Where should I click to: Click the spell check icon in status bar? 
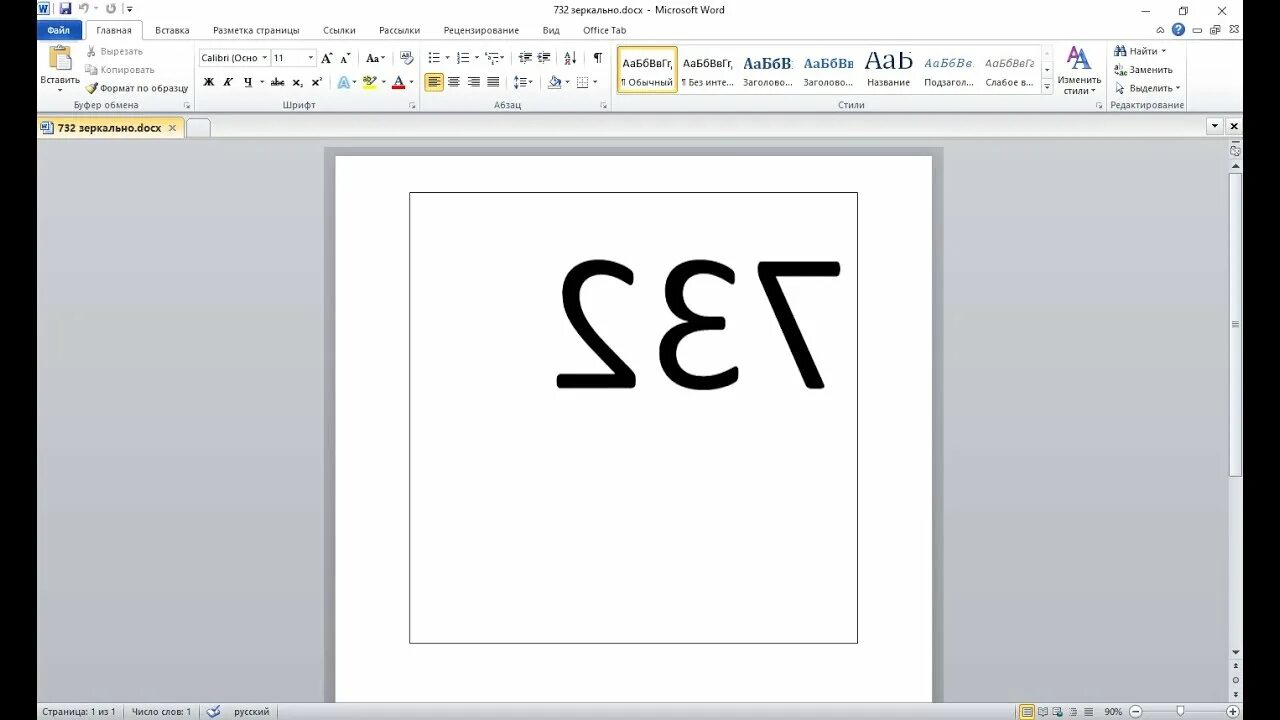[x=213, y=712]
